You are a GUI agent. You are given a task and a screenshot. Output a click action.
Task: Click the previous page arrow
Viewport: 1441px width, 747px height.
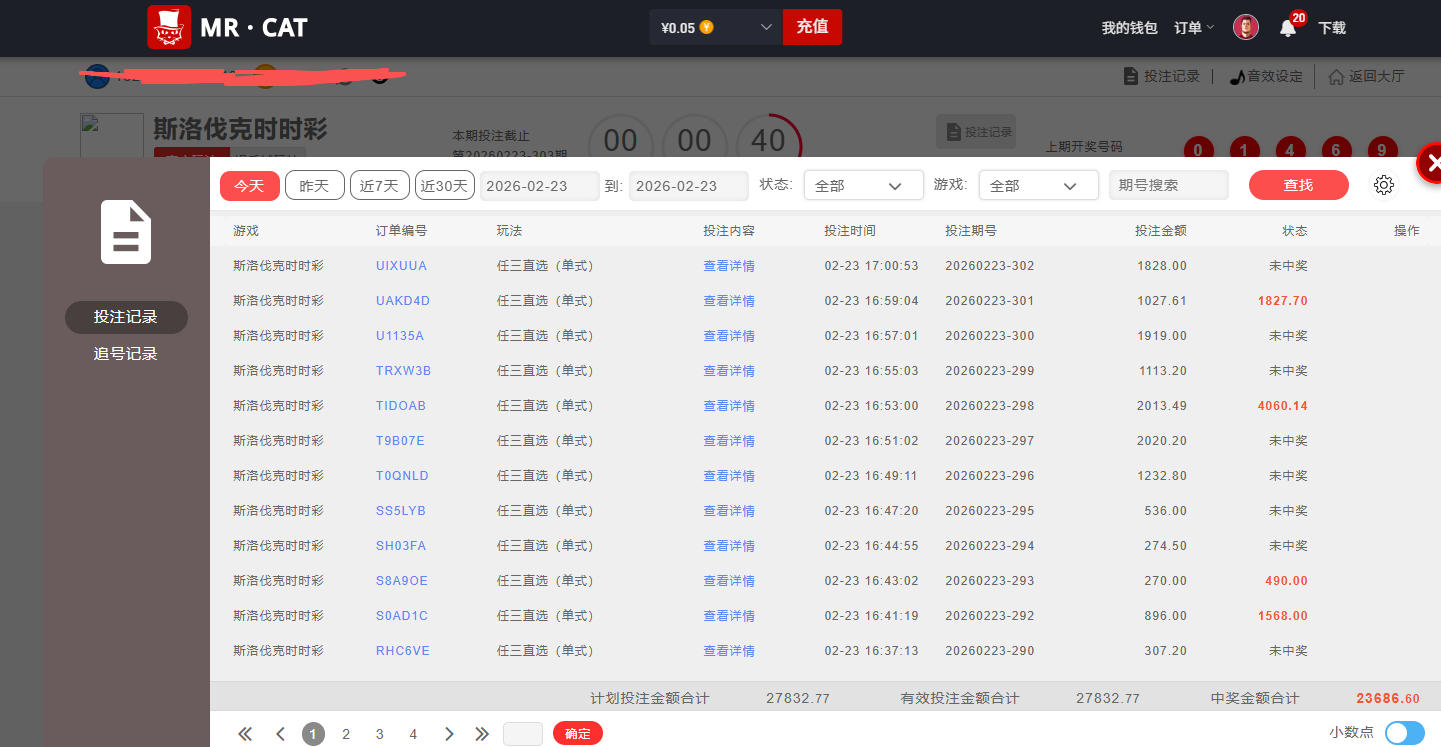(x=280, y=734)
